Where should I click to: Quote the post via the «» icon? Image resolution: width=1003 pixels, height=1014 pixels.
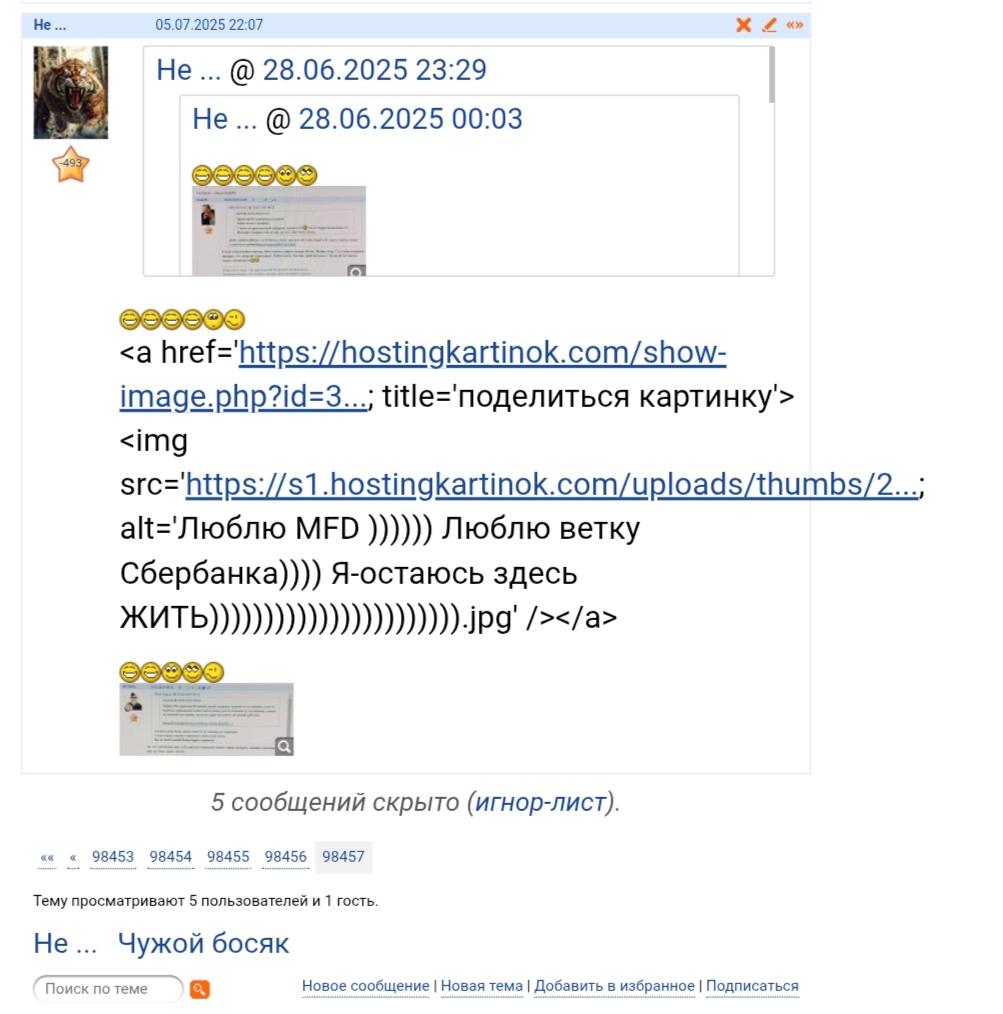point(795,25)
